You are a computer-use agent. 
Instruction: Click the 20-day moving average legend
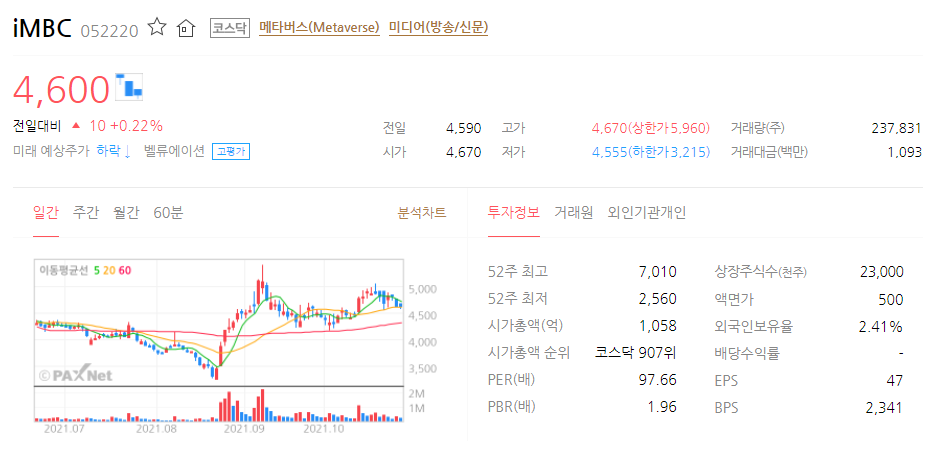110,270
